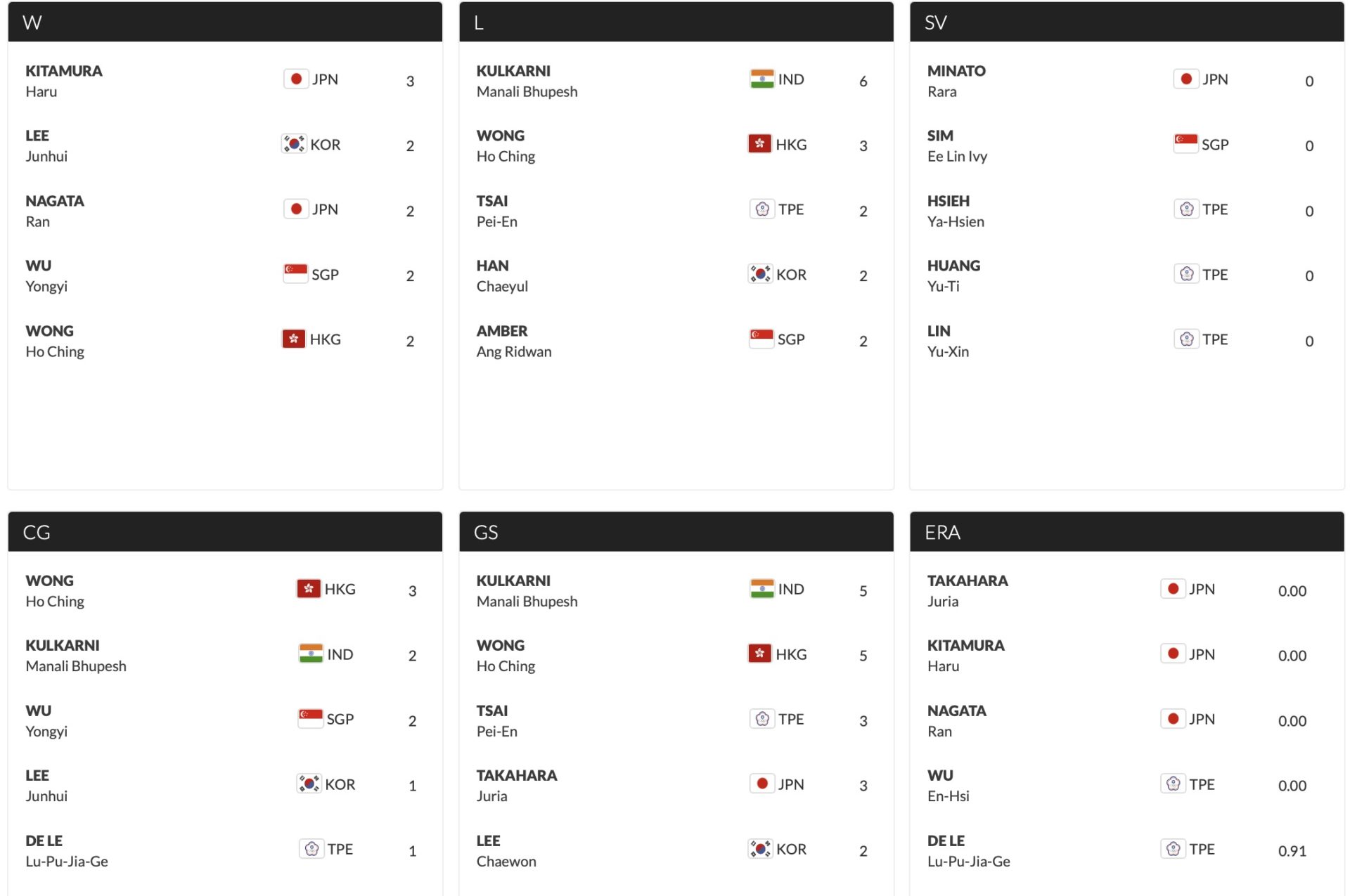Open Nagata Ran's name in the W panel
Viewport: 1350px width, 896px height.
pyautogui.click(x=55, y=211)
